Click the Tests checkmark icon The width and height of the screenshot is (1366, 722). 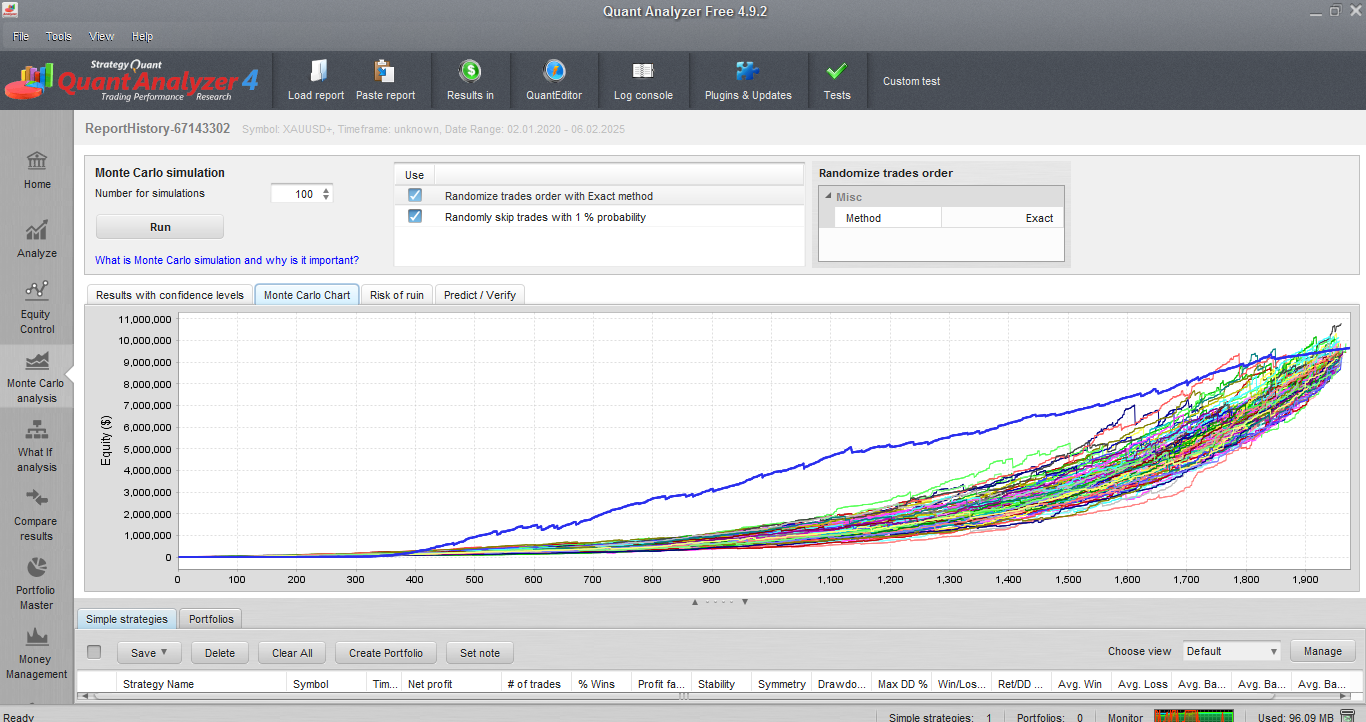[837, 71]
